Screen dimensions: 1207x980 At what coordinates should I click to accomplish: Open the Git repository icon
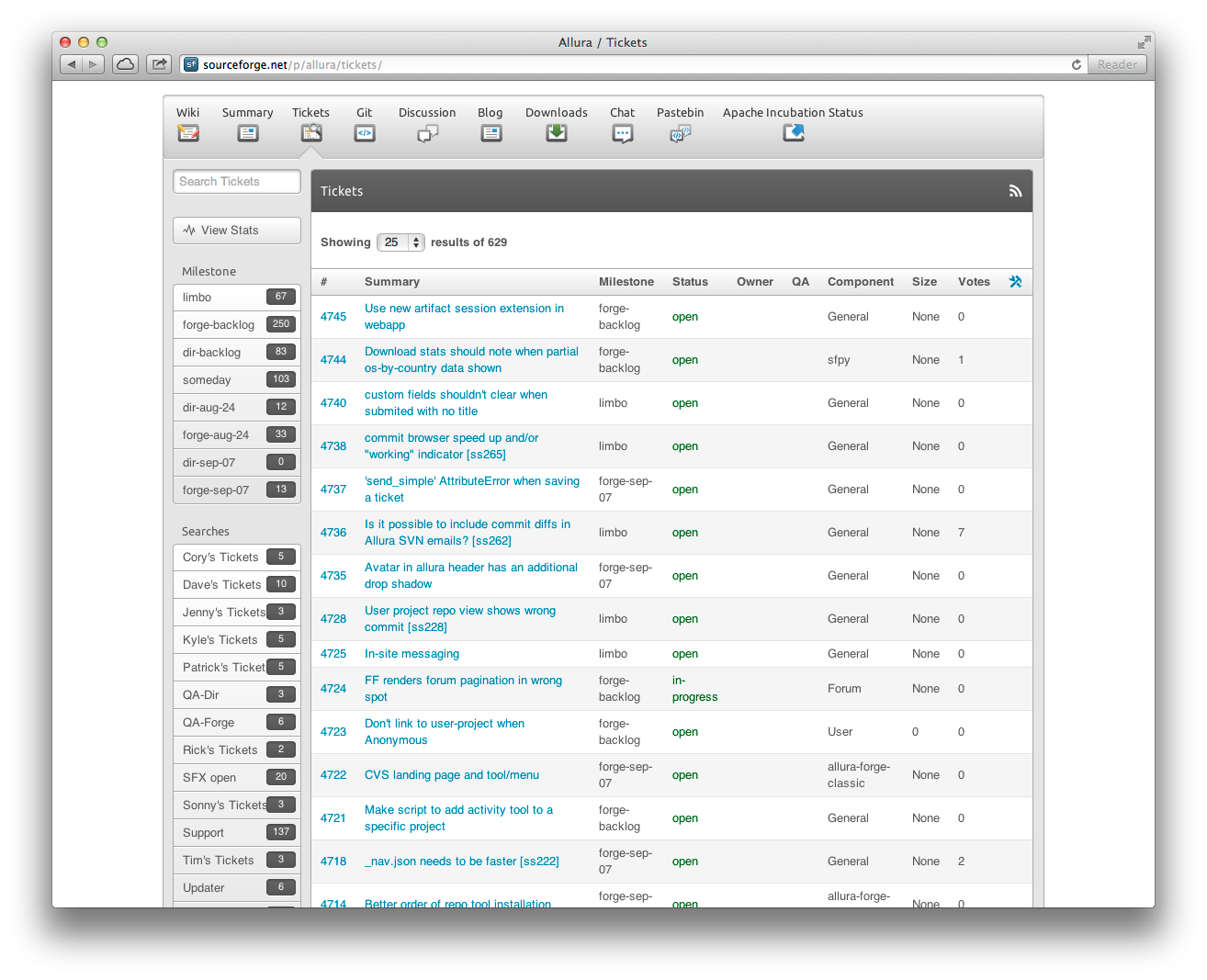click(x=365, y=133)
